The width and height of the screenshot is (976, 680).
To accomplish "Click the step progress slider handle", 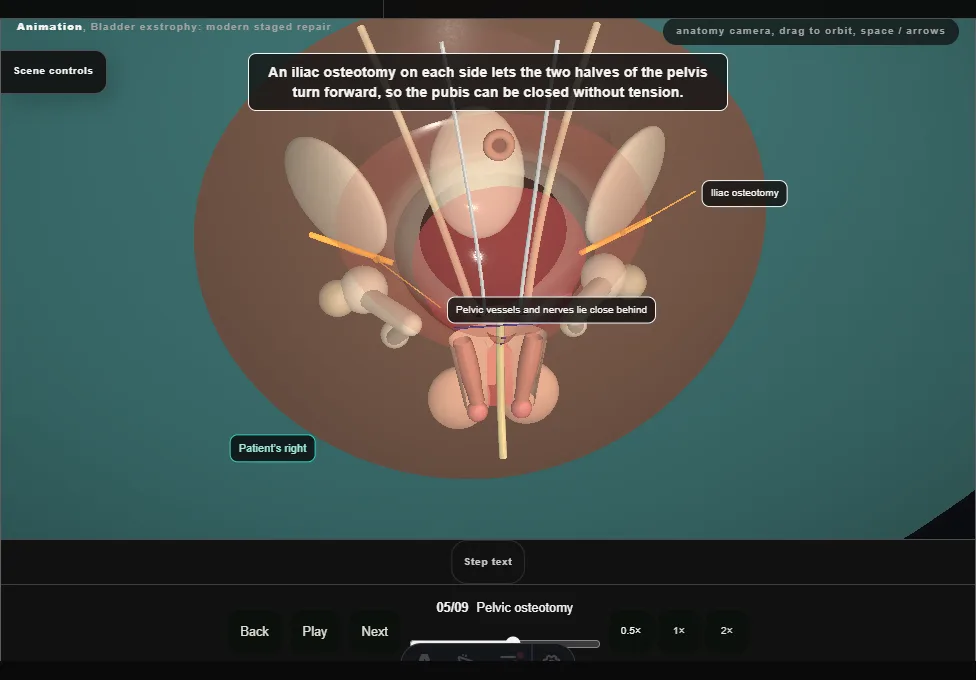I will coord(513,641).
